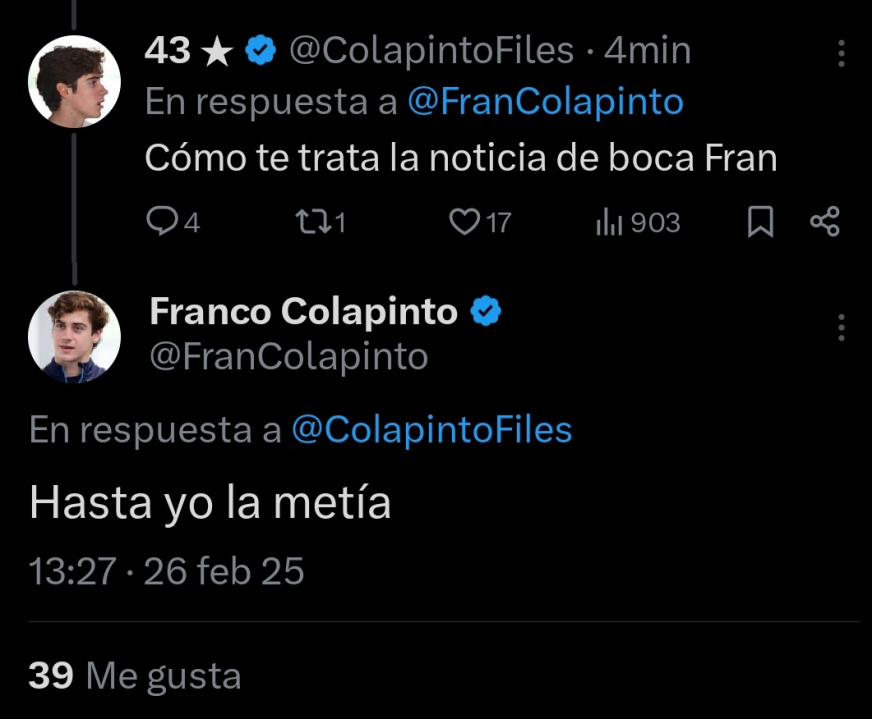The height and width of the screenshot is (719, 872).
Task: Click the reply comment icon on ColapintoFiles' tweet
Action: click(162, 222)
